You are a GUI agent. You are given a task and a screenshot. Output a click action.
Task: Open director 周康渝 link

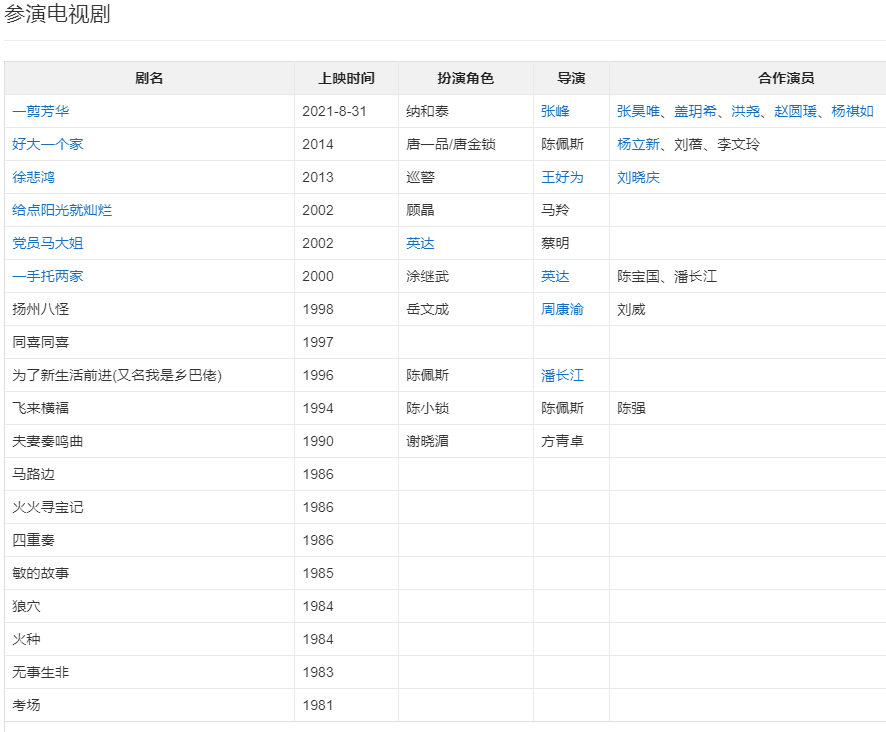pyautogui.click(x=562, y=309)
